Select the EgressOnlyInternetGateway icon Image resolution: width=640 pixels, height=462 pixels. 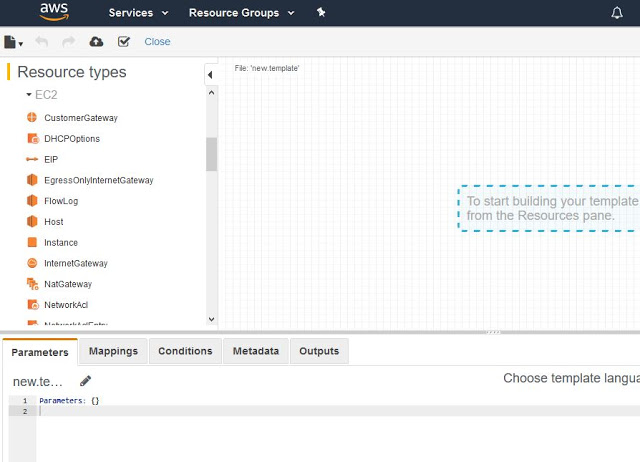[32, 180]
